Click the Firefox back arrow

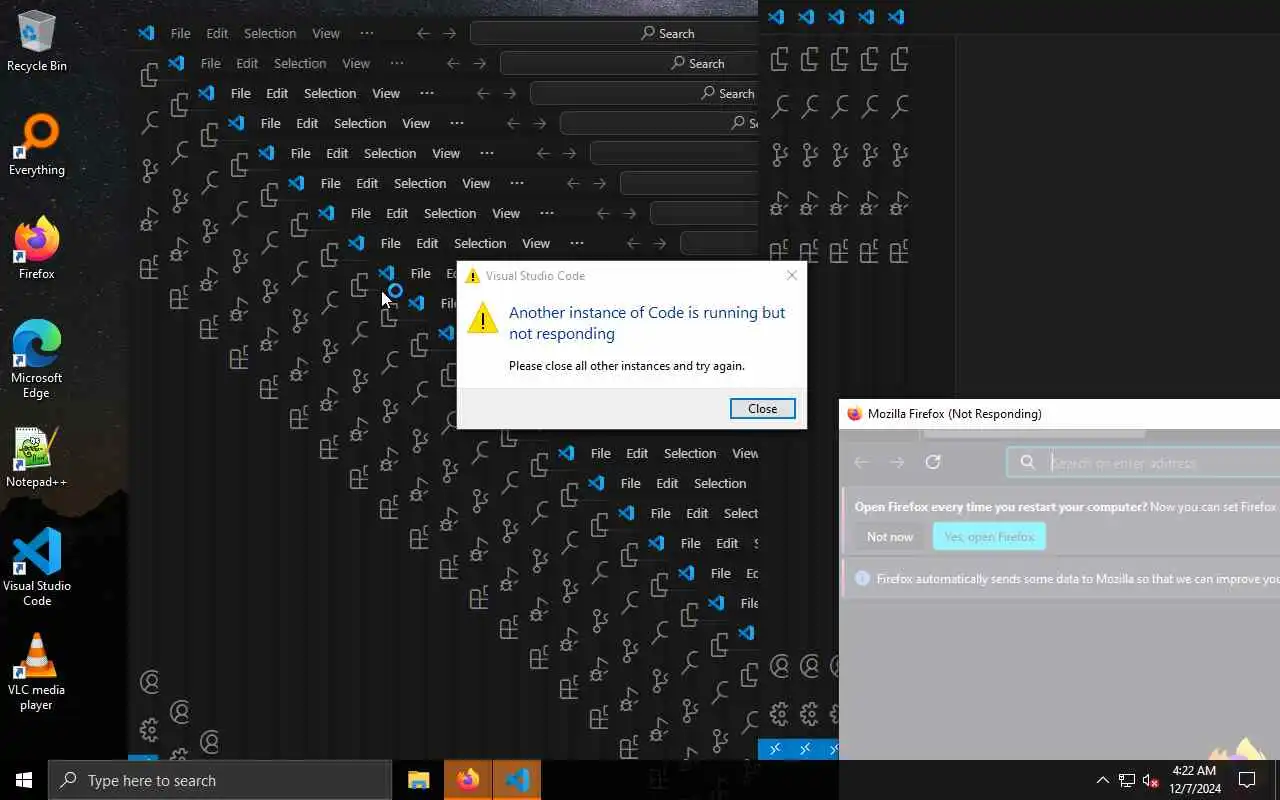861,462
